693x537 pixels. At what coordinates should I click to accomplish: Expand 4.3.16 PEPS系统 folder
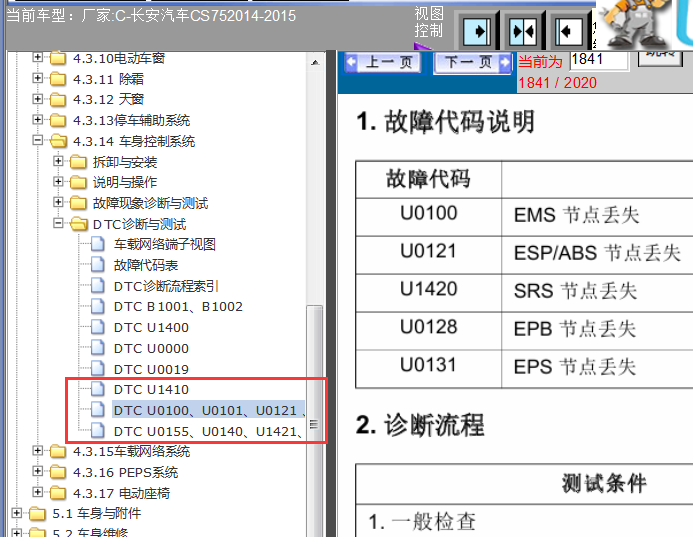pos(38,471)
